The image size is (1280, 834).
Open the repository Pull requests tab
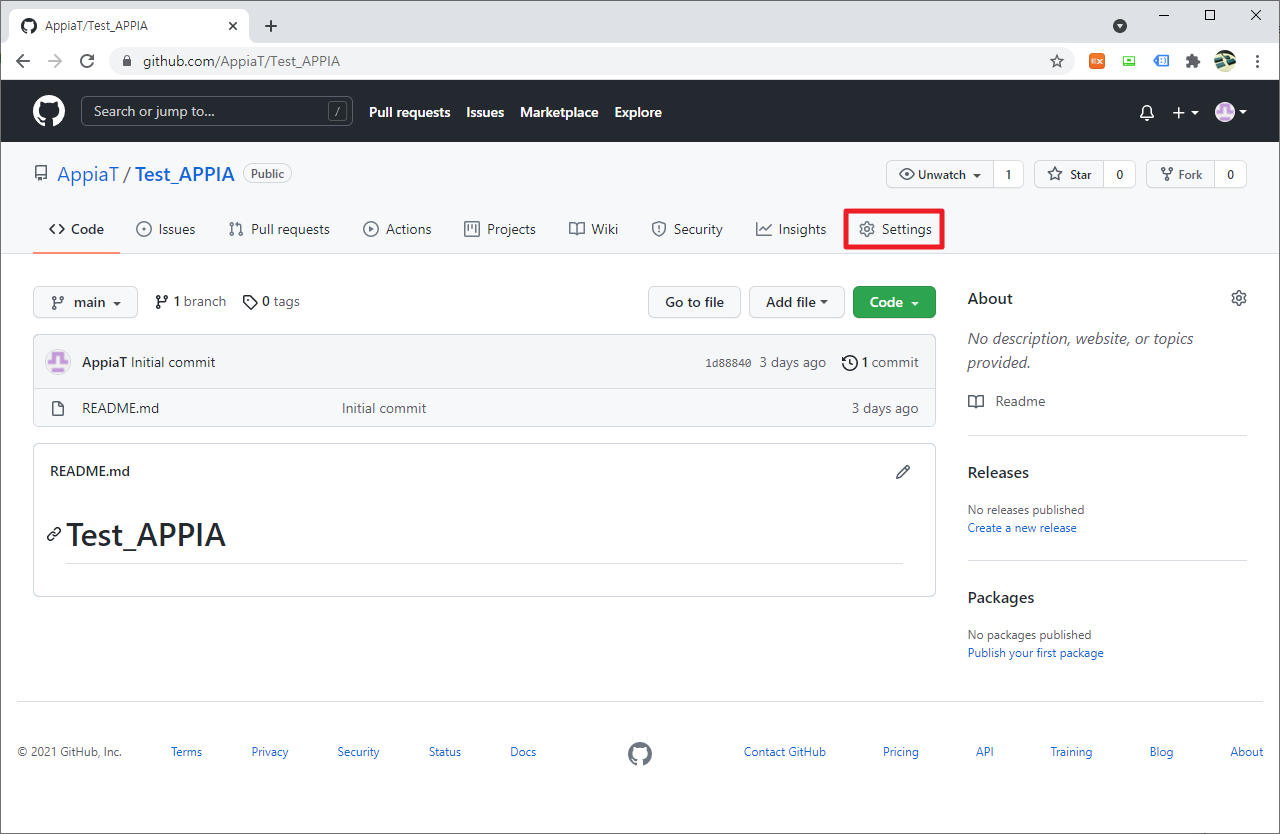click(279, 229)
